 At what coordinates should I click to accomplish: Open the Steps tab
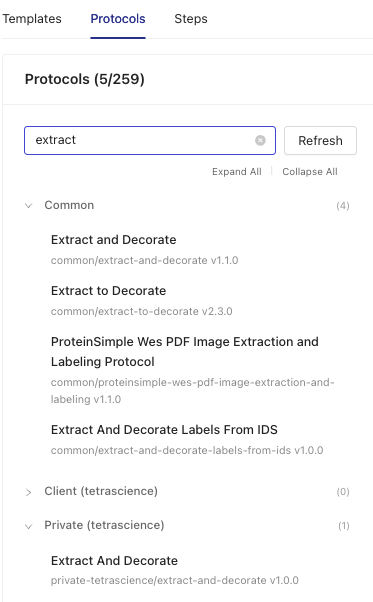click(191, 19)
